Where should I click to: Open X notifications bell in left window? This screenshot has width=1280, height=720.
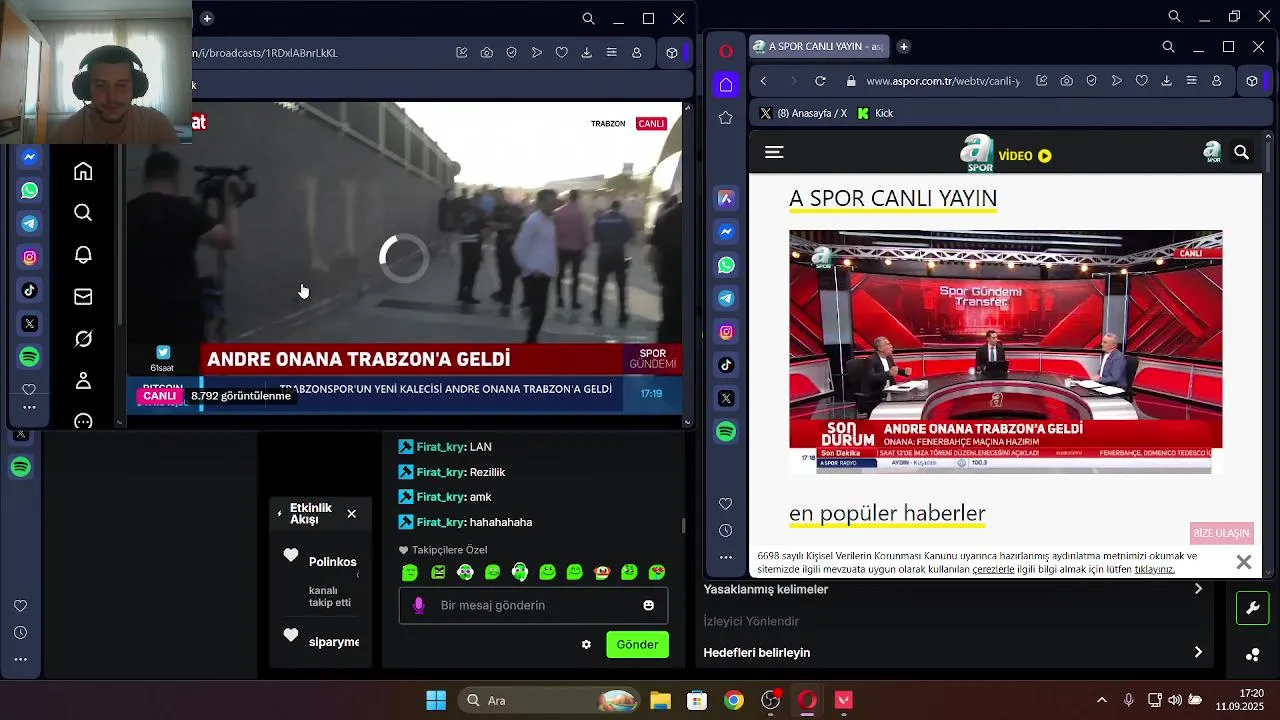click(x=83, y=254)
